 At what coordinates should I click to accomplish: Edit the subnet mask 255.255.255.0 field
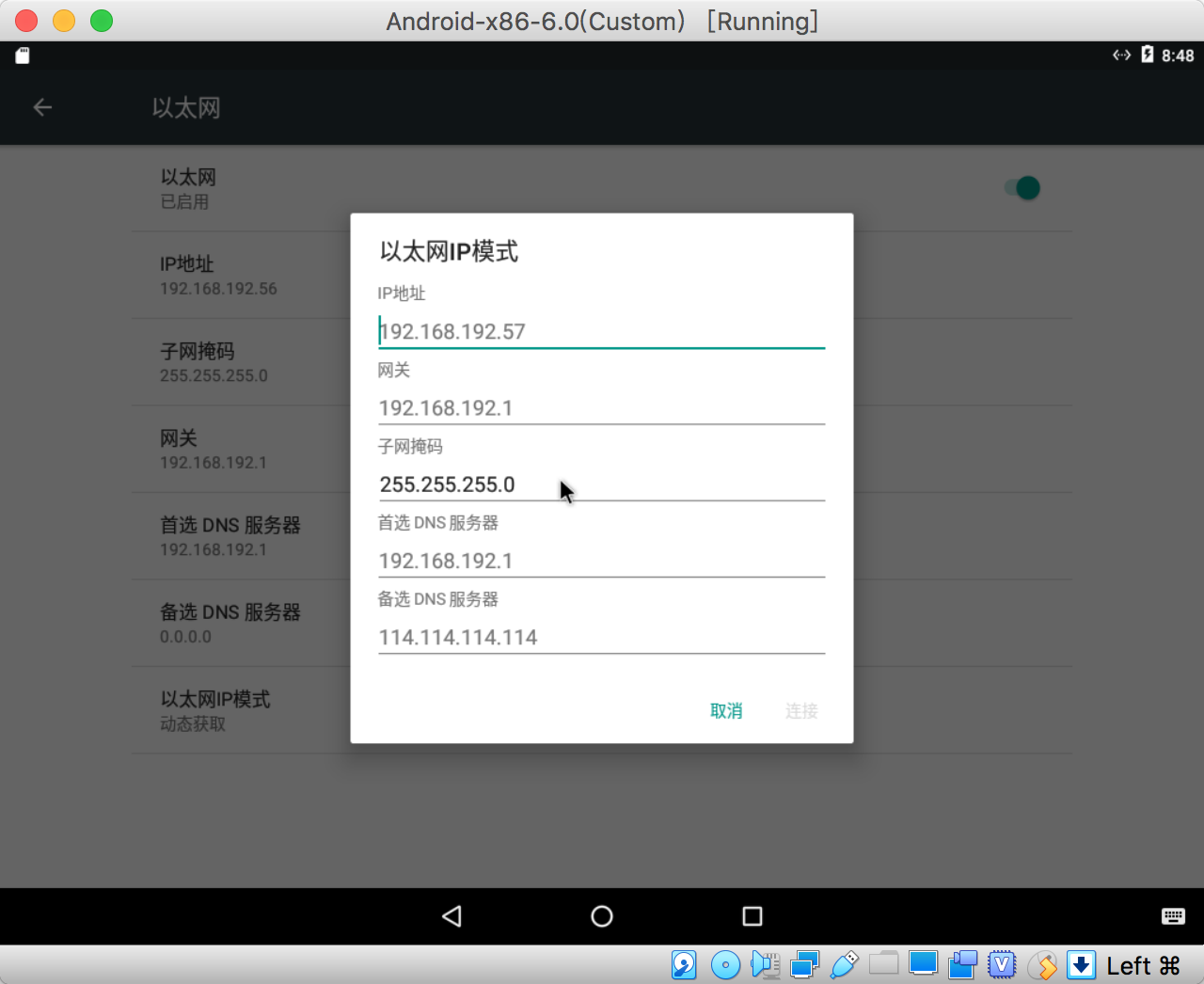pyautogui.click(x=602, y=484)
